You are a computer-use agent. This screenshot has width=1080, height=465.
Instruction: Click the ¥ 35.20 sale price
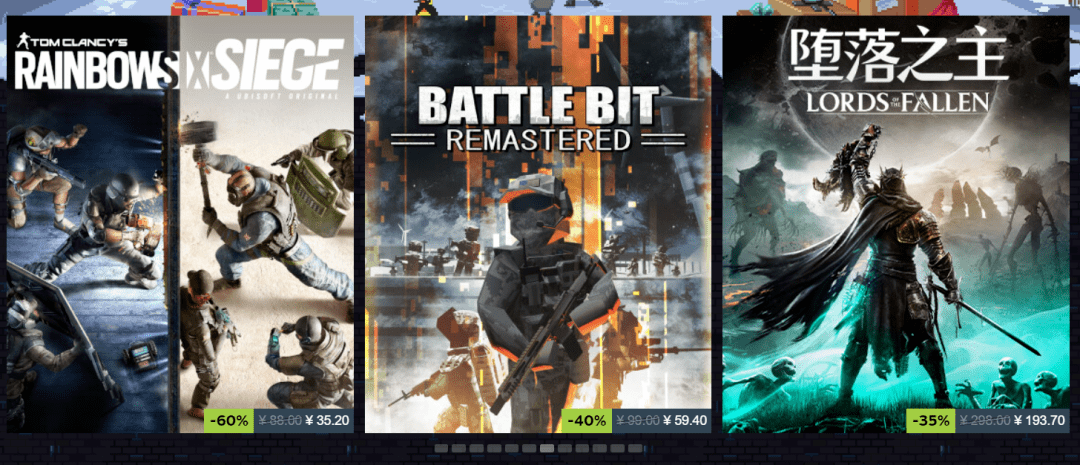(x=328, y=420)
